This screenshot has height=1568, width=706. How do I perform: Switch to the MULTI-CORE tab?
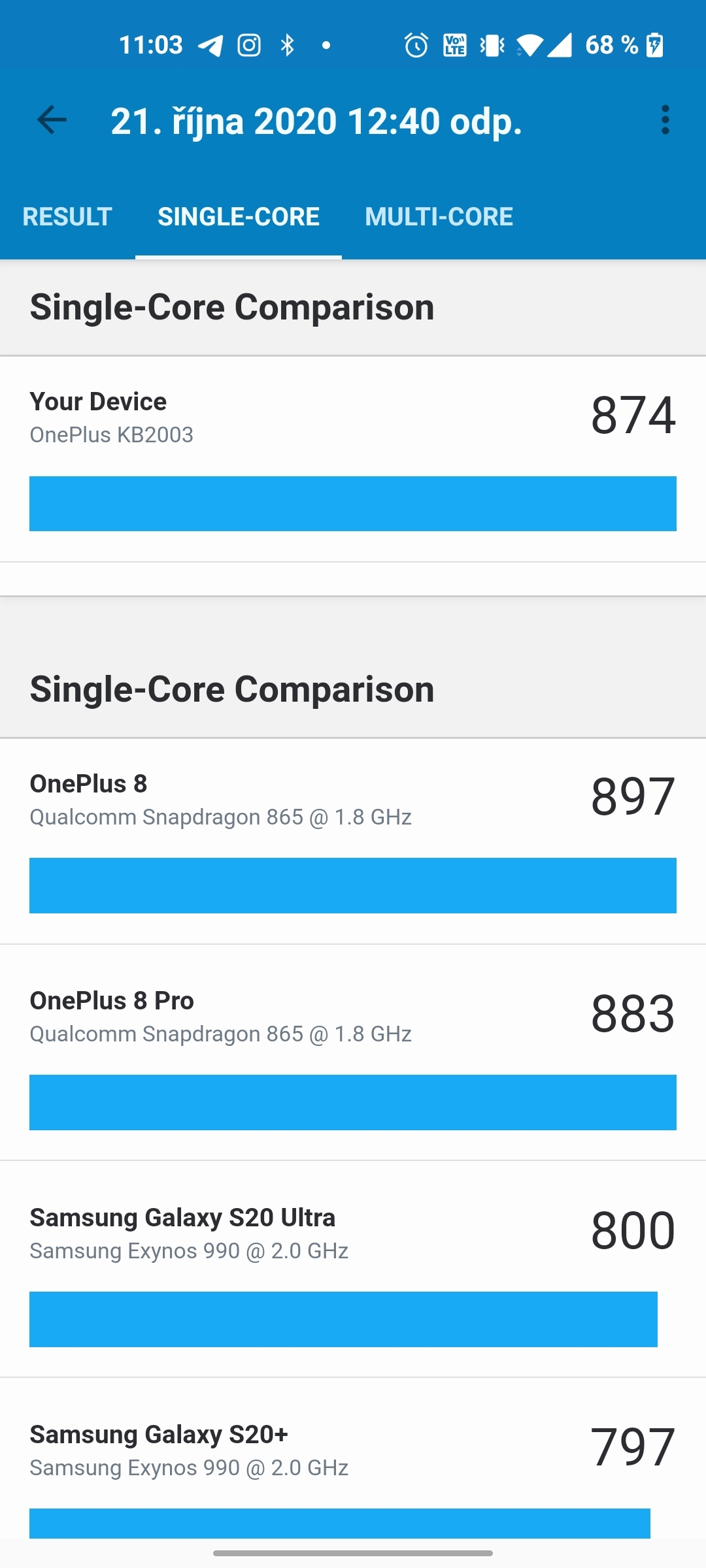pyautogui.click(x=439, y=216)
